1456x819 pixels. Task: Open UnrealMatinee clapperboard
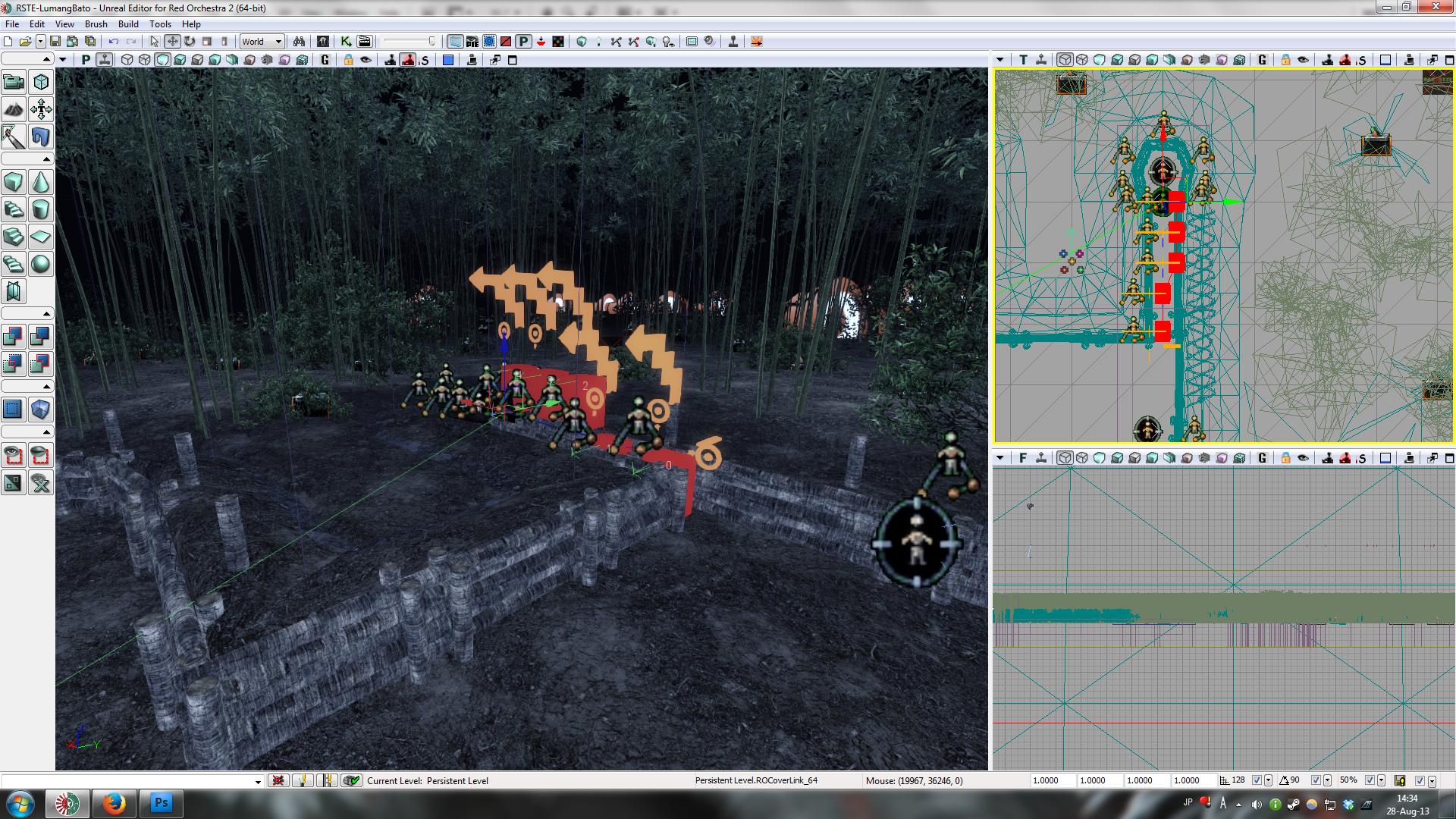(365, 42)
